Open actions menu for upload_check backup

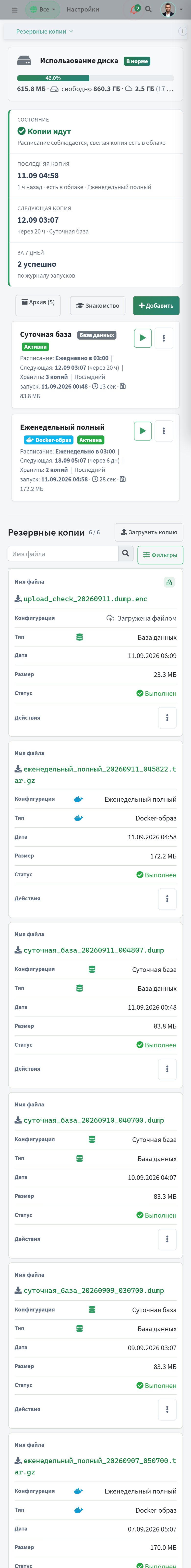click(x=167, y=718)
